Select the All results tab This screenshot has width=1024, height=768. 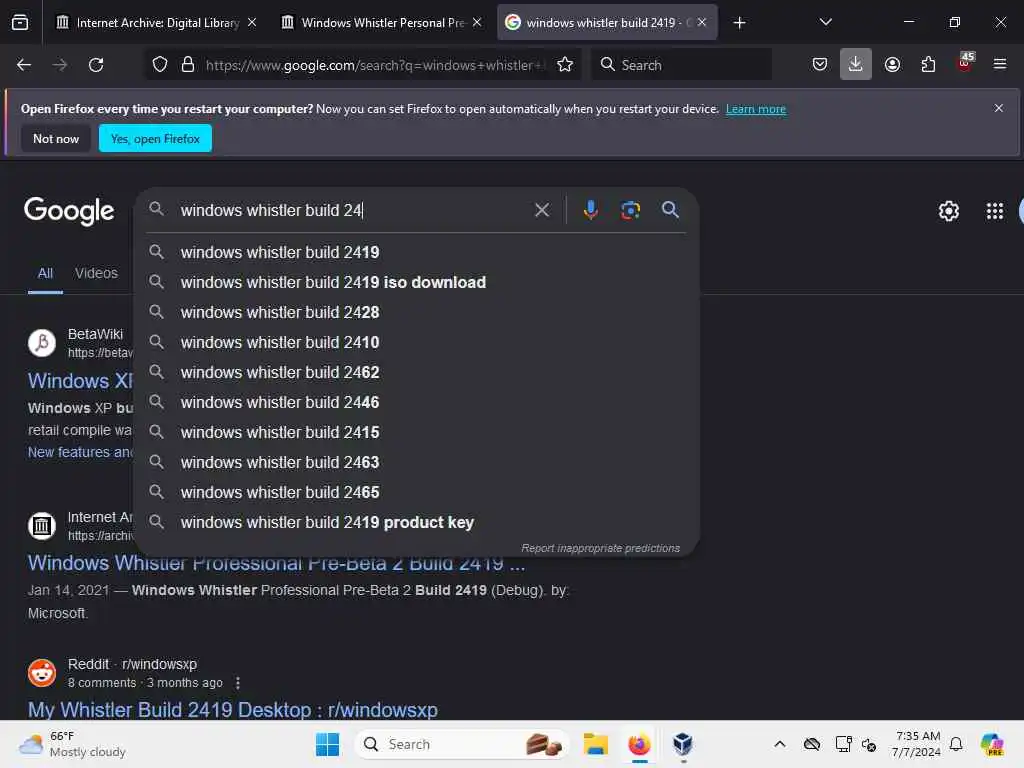45,273
